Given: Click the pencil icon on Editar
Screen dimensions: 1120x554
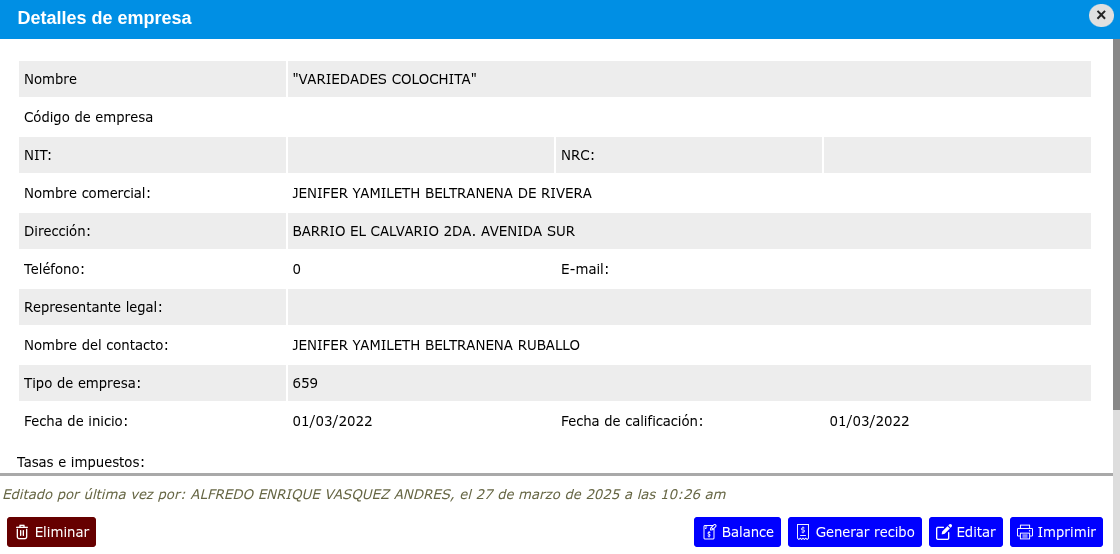Looking at the screenshot, I should pyautogui.click(x=944, y=532).
